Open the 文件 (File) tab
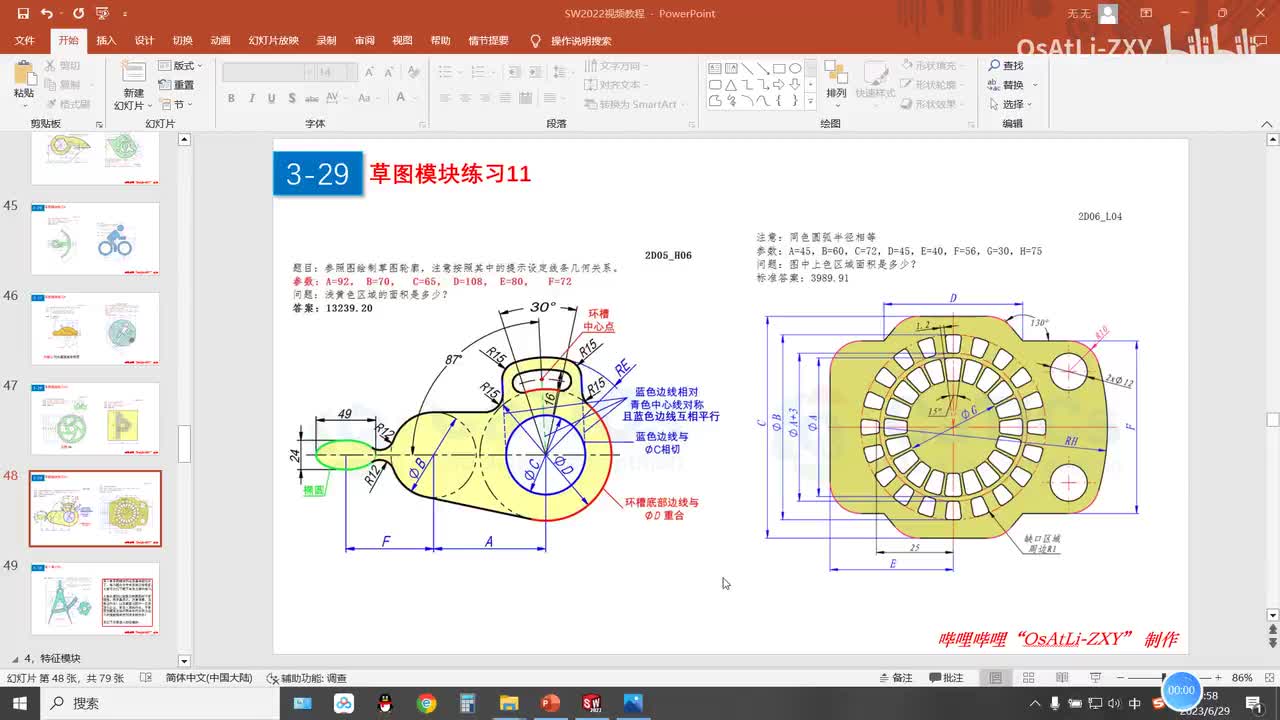 coord(25,41)
